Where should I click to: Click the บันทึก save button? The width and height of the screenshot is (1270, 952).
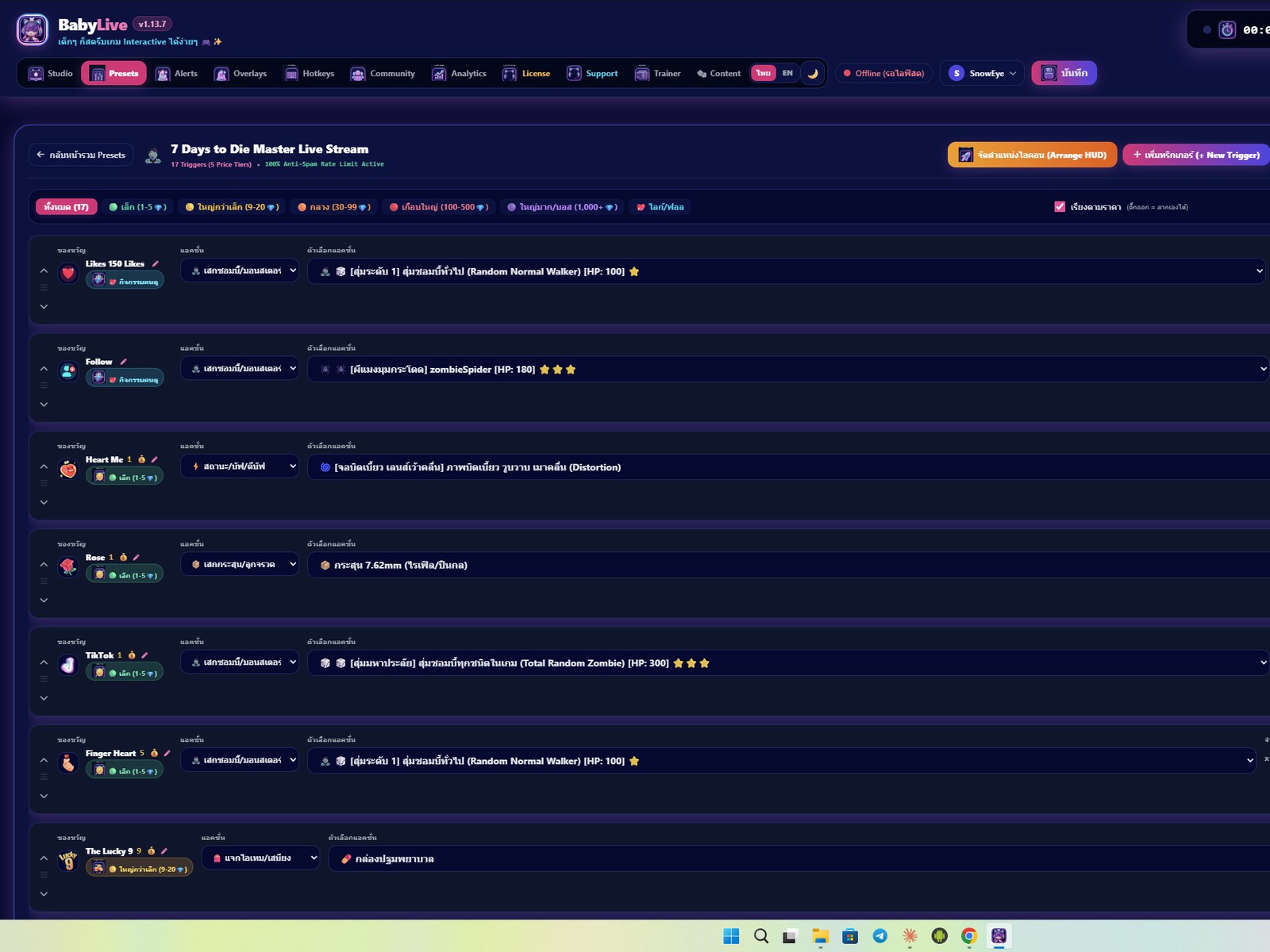coord(1064,73)
